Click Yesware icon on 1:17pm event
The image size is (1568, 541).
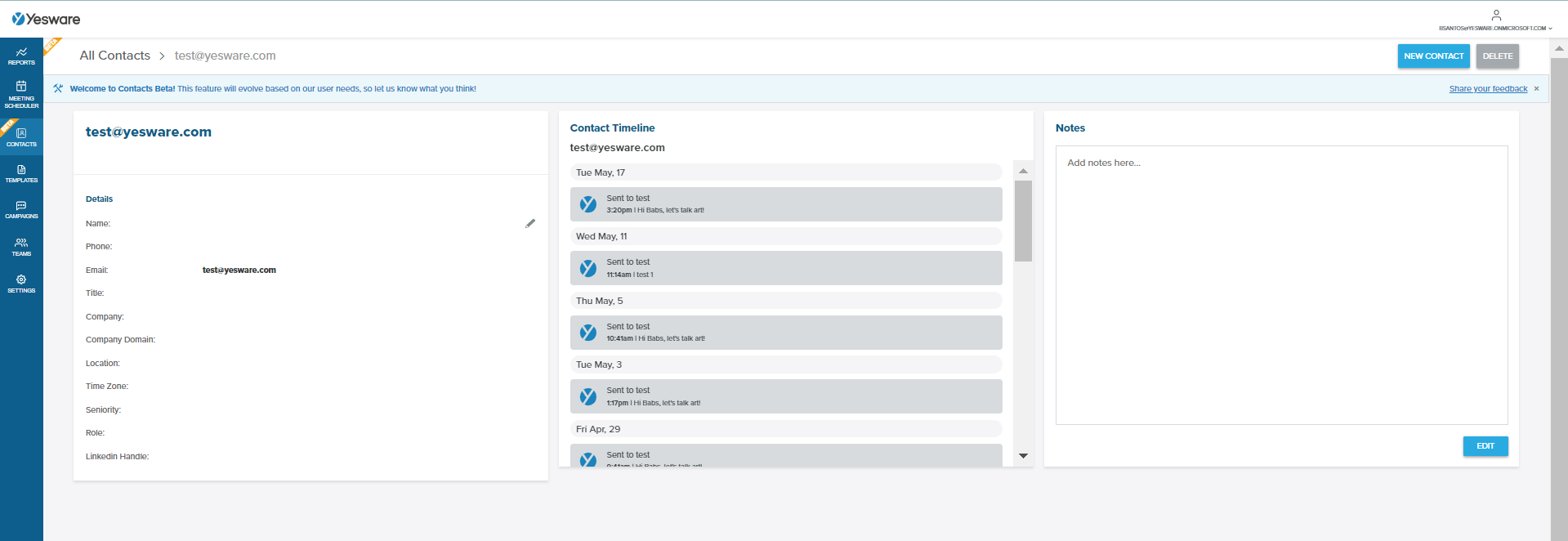588,396
